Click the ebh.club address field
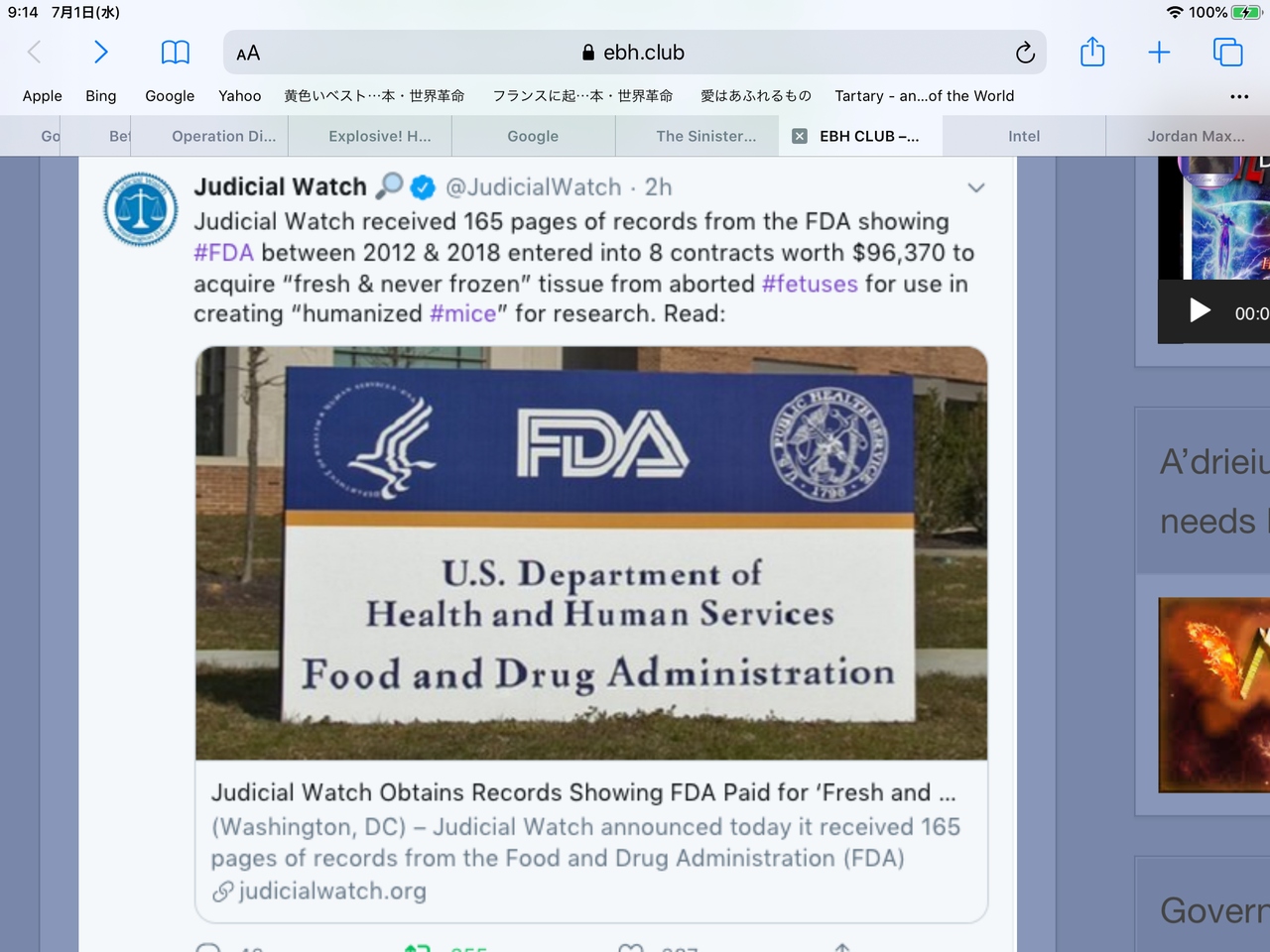 tap(635, 53)
